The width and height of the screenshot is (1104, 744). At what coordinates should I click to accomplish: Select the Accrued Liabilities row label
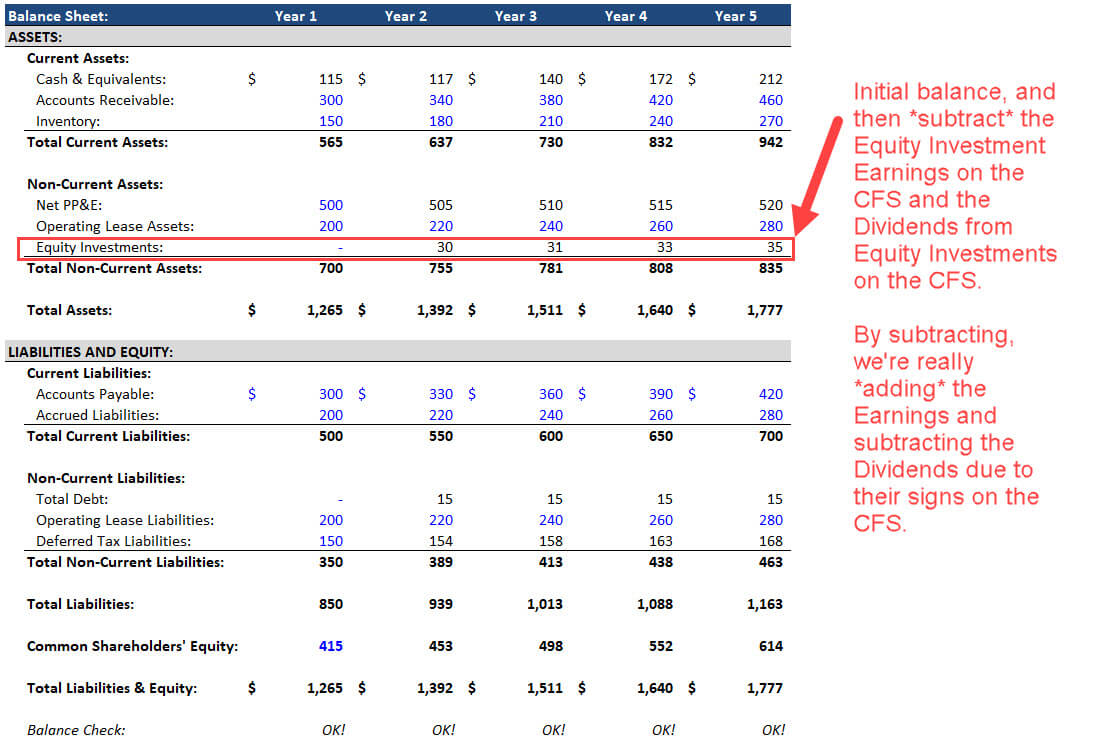click(97, 415)
